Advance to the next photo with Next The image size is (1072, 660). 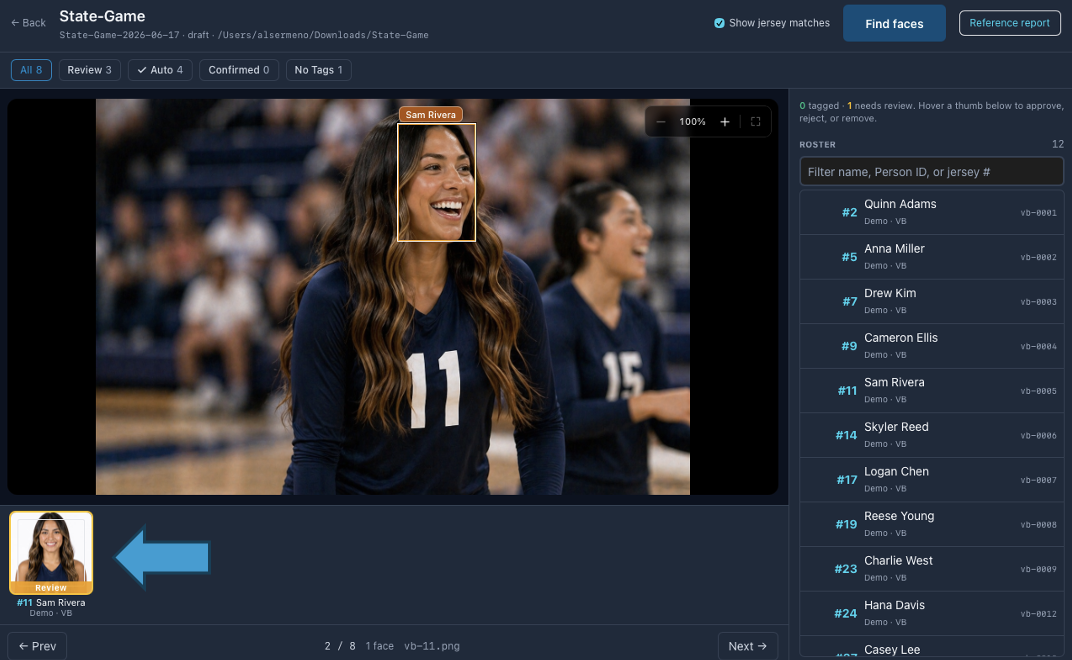pos(747,646)
